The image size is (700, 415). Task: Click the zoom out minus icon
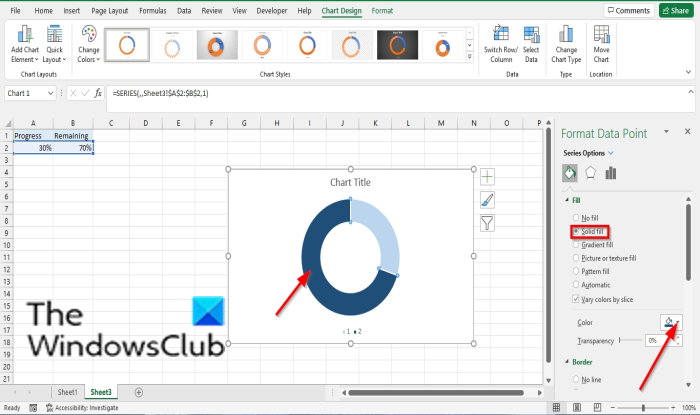(612, 407)
